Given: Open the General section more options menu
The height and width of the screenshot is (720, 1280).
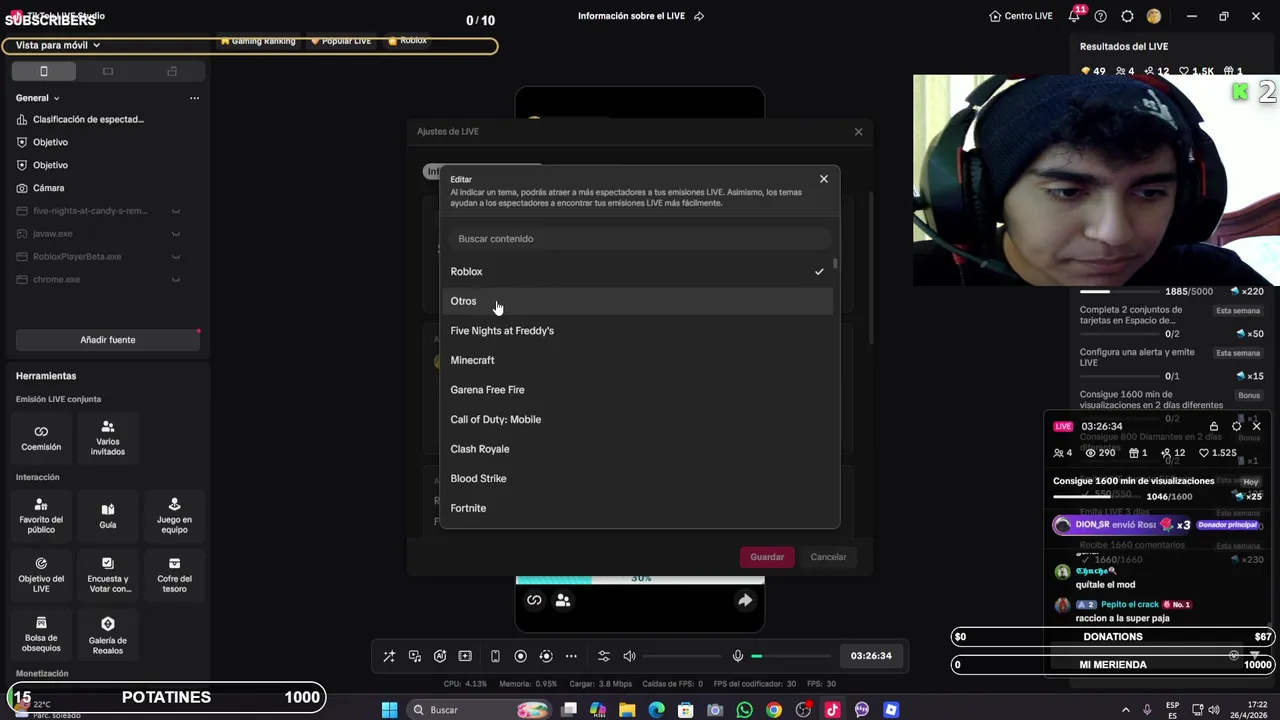Looking at the screenshot, I should point(194,98).
